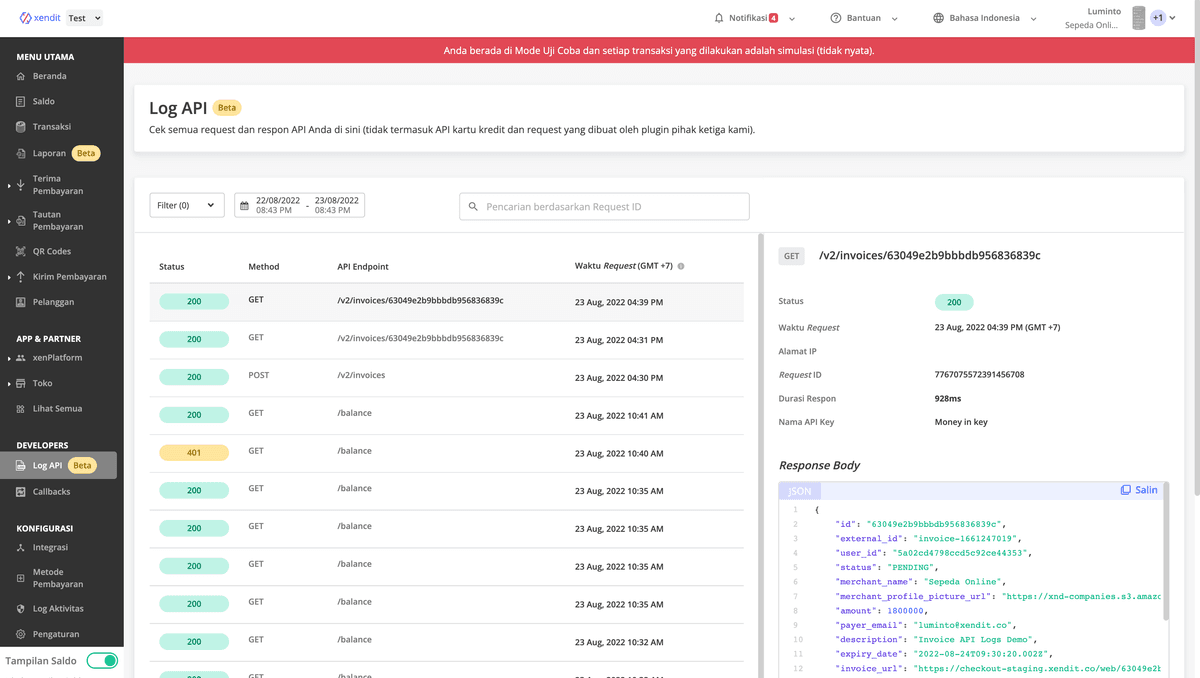Click the Money in key API key name
Image resolution: width=1200 pixels, height=678 pixels.
[961, 422]
